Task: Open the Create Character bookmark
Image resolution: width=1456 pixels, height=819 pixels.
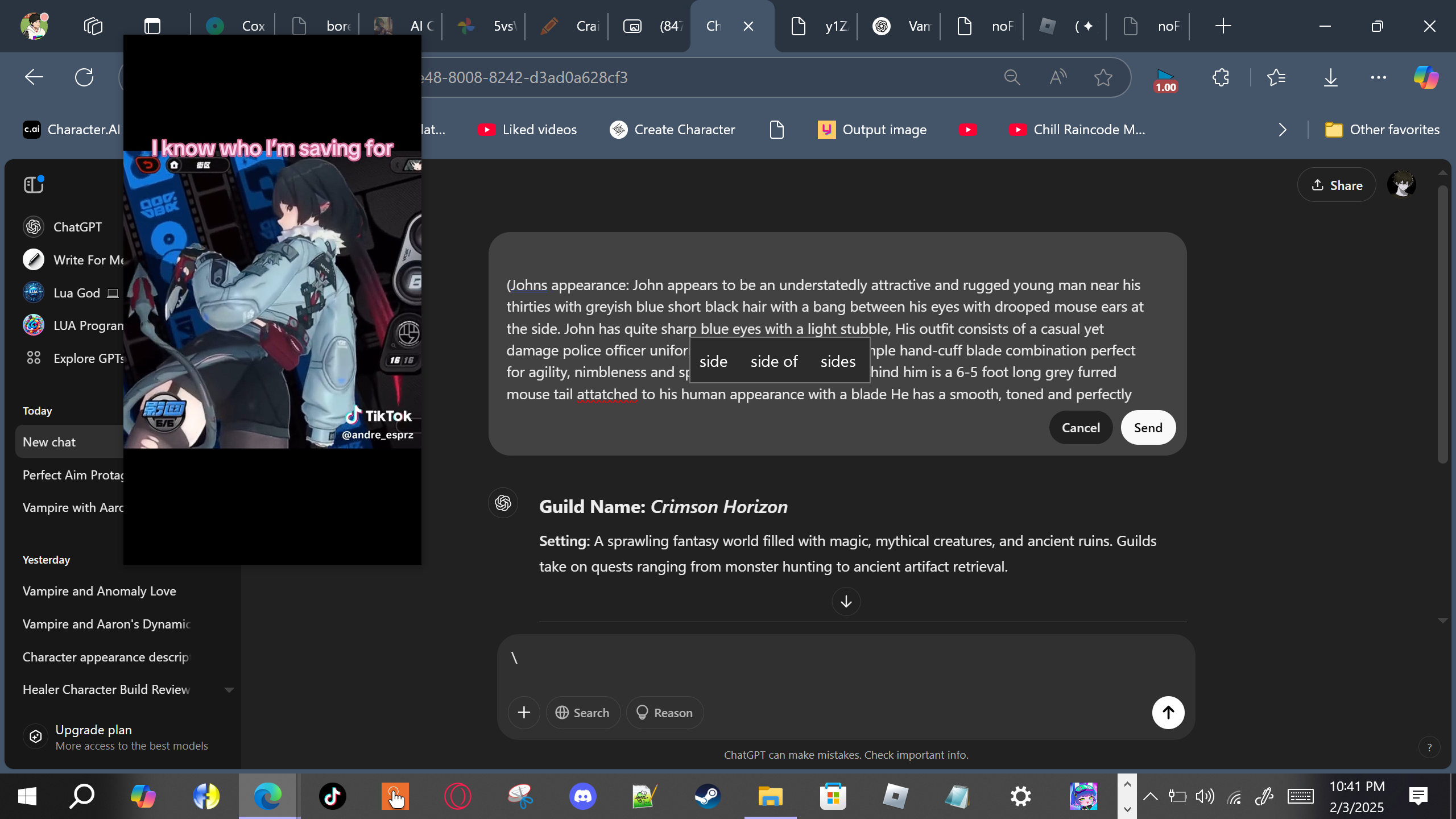Action: click(672, 130)
